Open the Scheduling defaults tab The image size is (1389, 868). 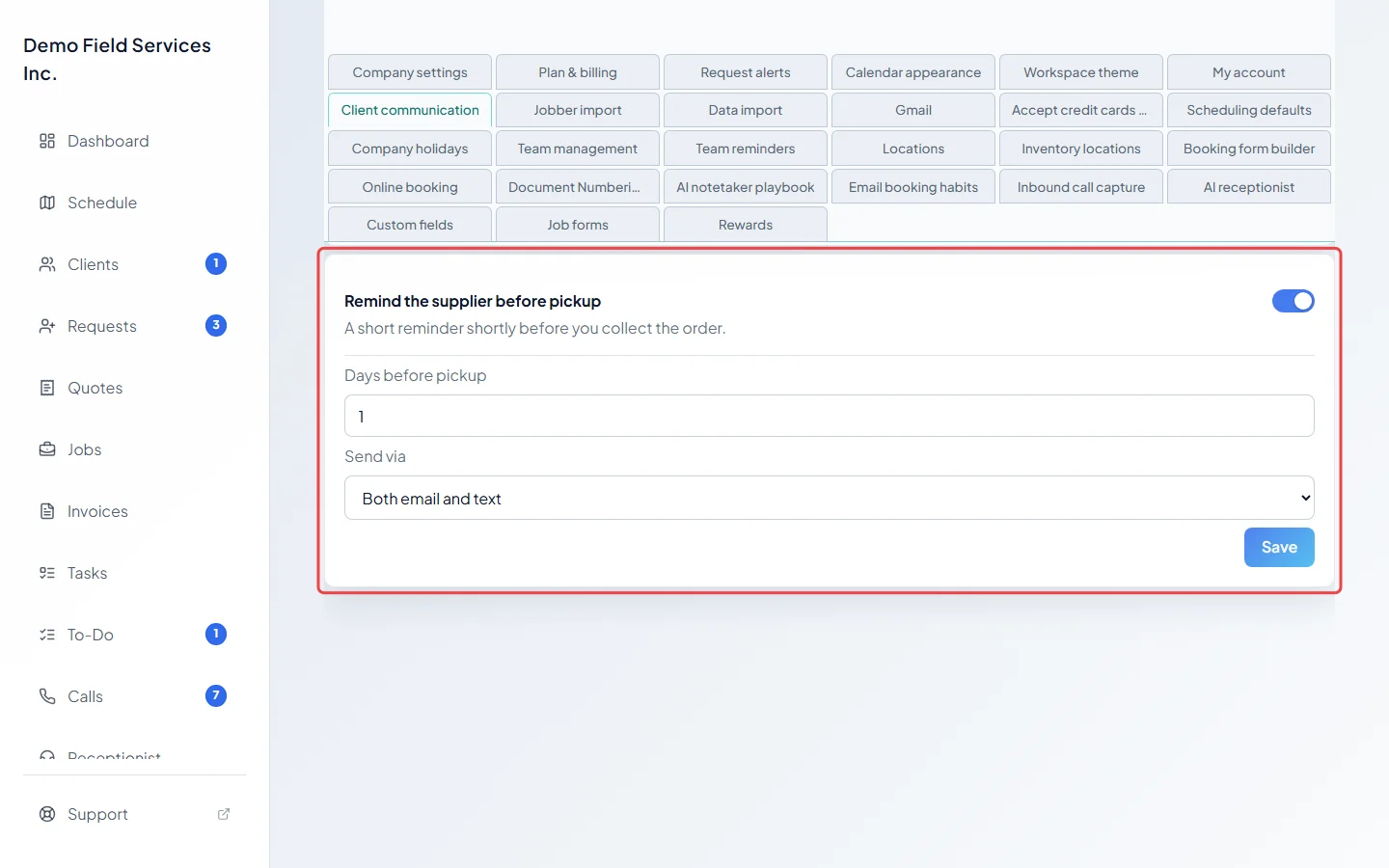[x=1249, y=110]
